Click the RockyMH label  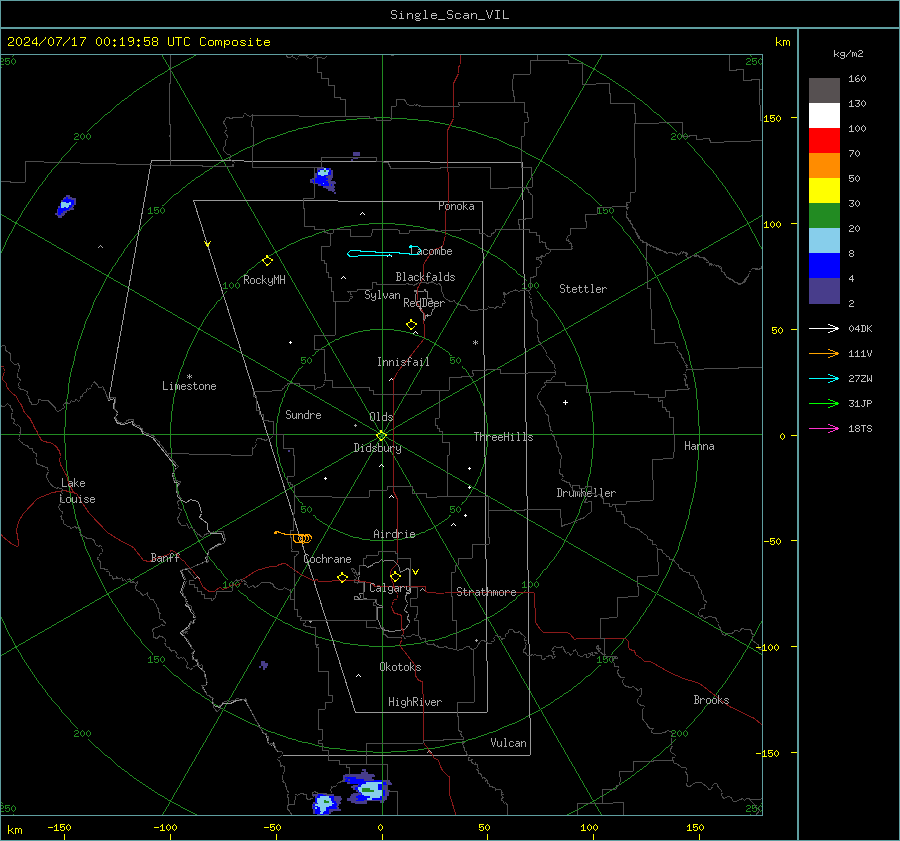[x=264, y=280]
